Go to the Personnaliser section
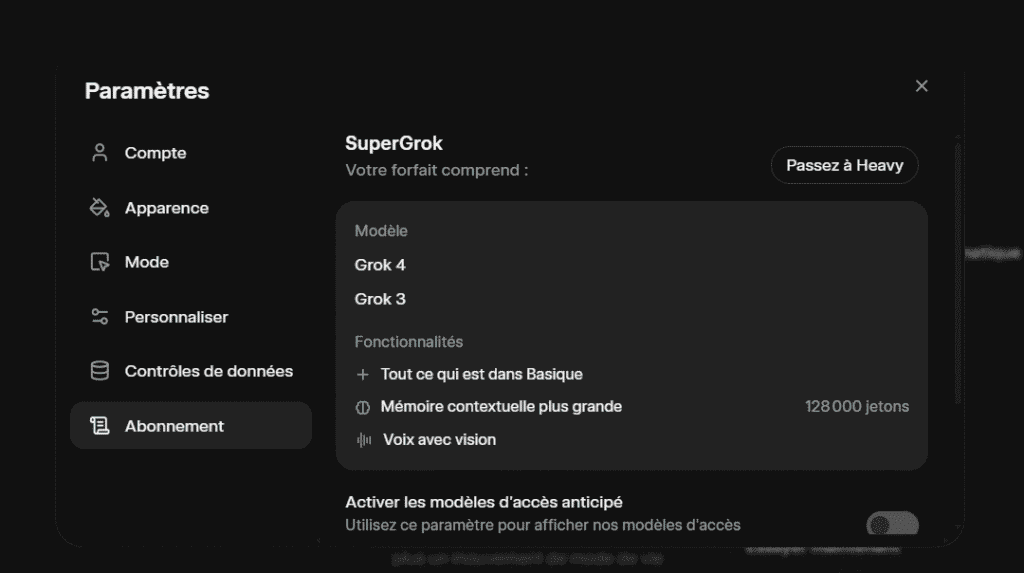Viewport: 1024px width, 573px height. tap(176, 317)
